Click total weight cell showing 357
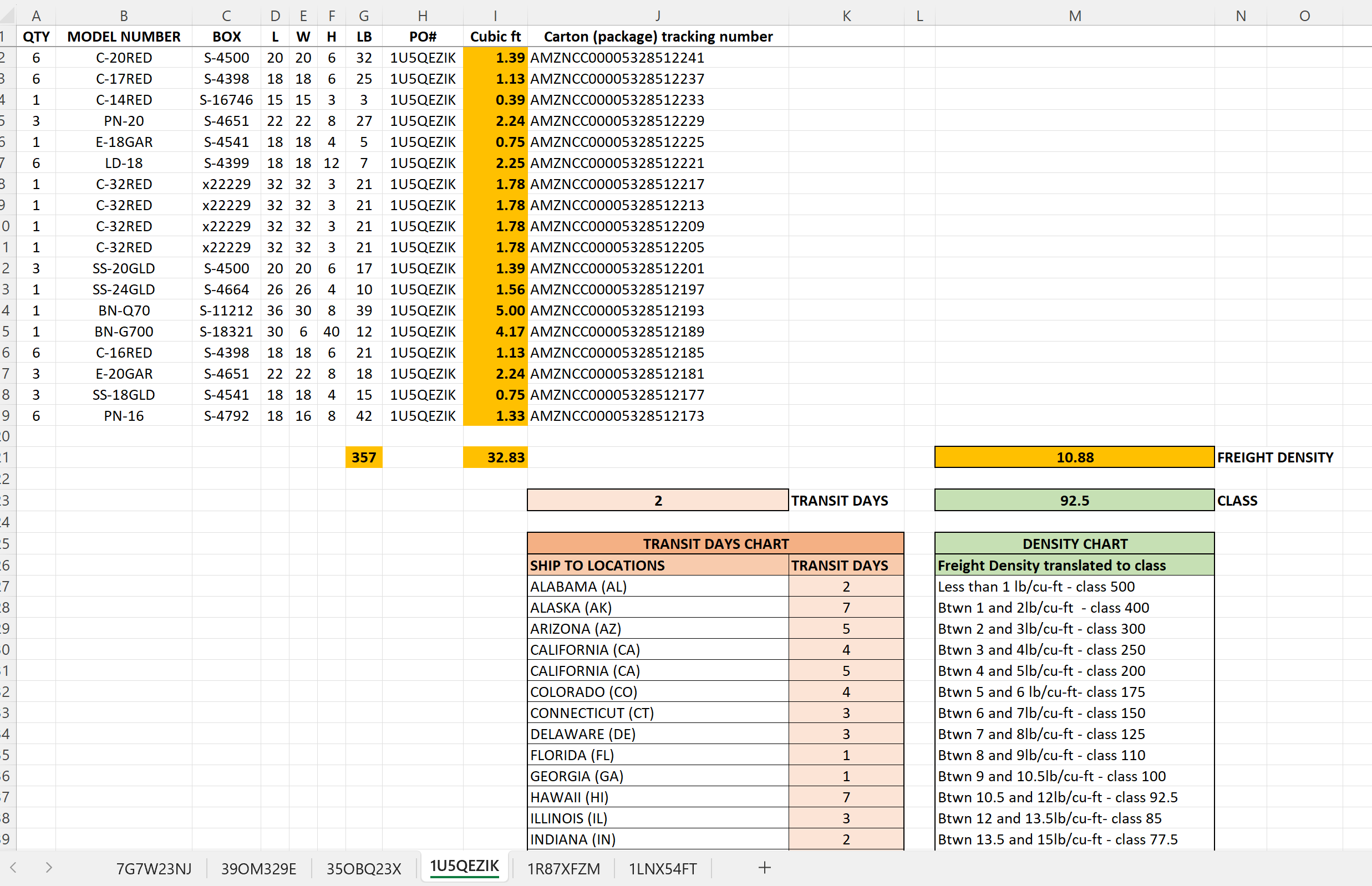Viewport: 1372px width, 886px height. tap(364, 457)
